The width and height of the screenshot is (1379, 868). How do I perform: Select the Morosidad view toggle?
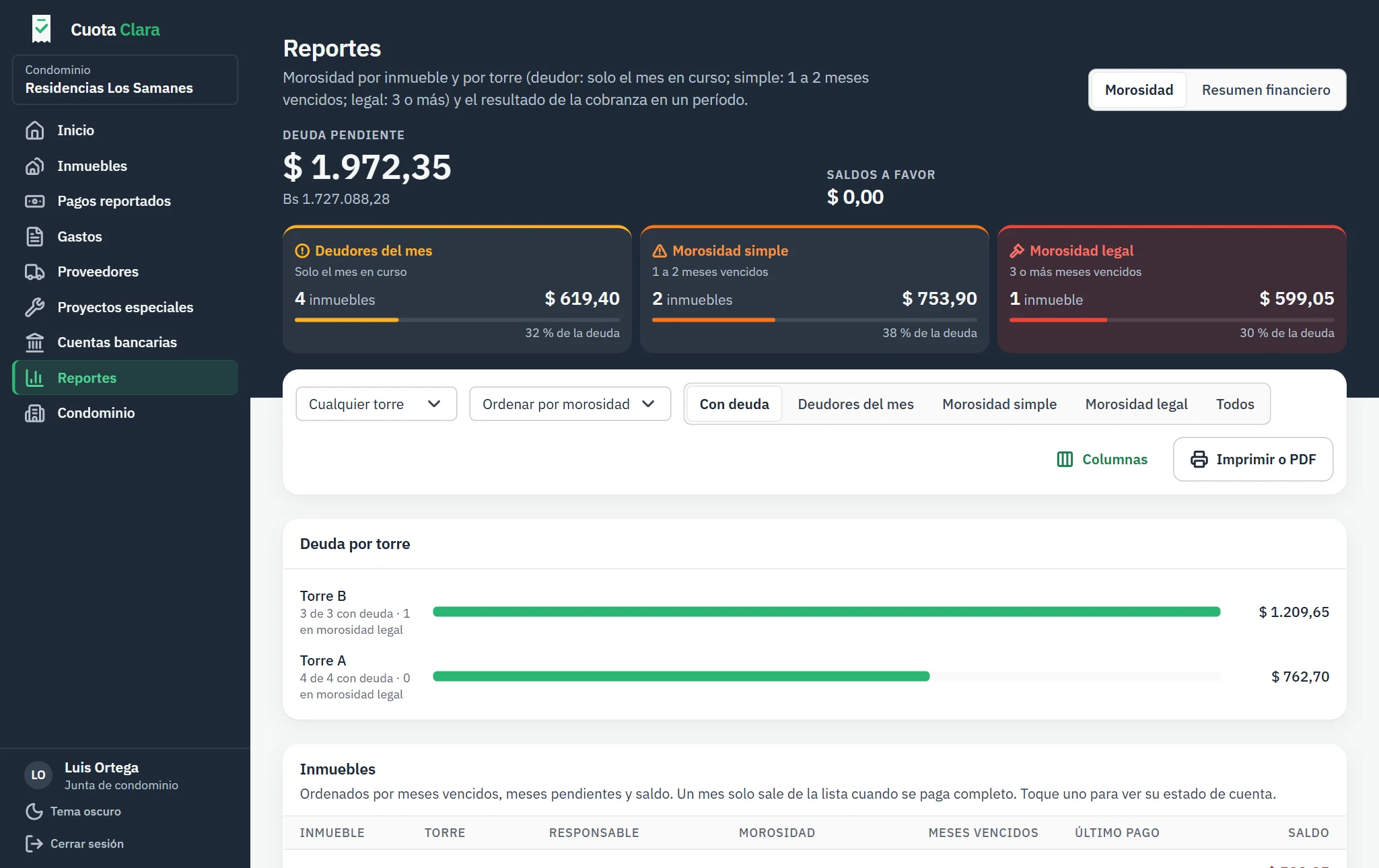point(1139,90)
